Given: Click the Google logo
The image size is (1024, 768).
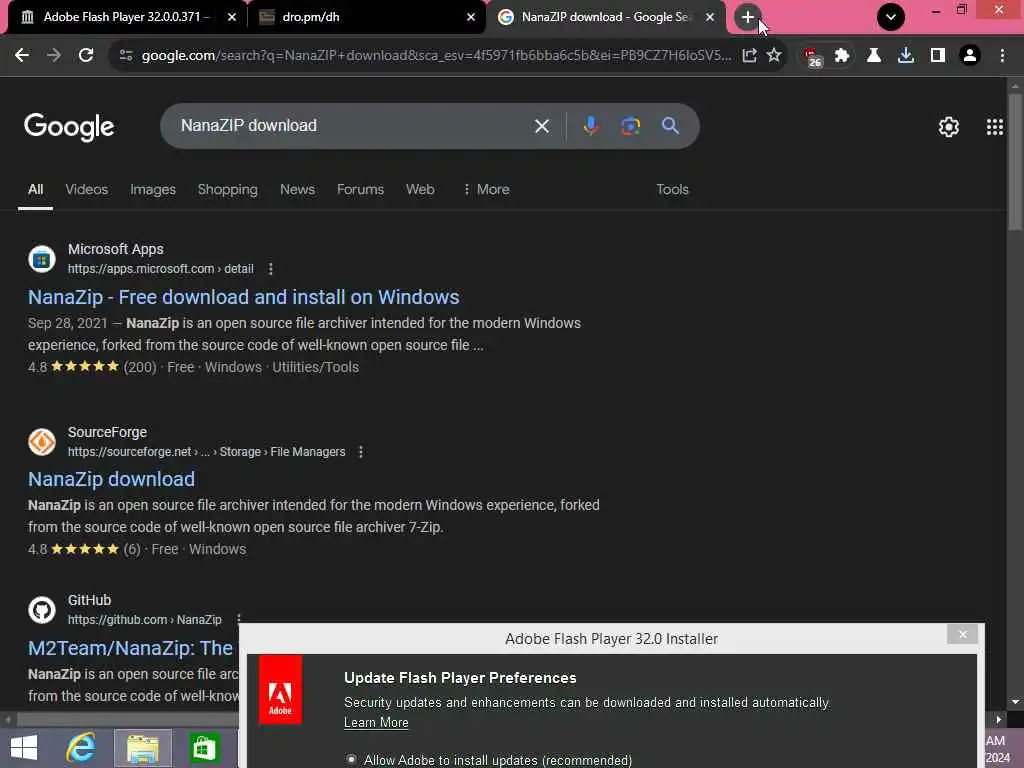Looking at the screenshot, I should click(x=69, y=127).
